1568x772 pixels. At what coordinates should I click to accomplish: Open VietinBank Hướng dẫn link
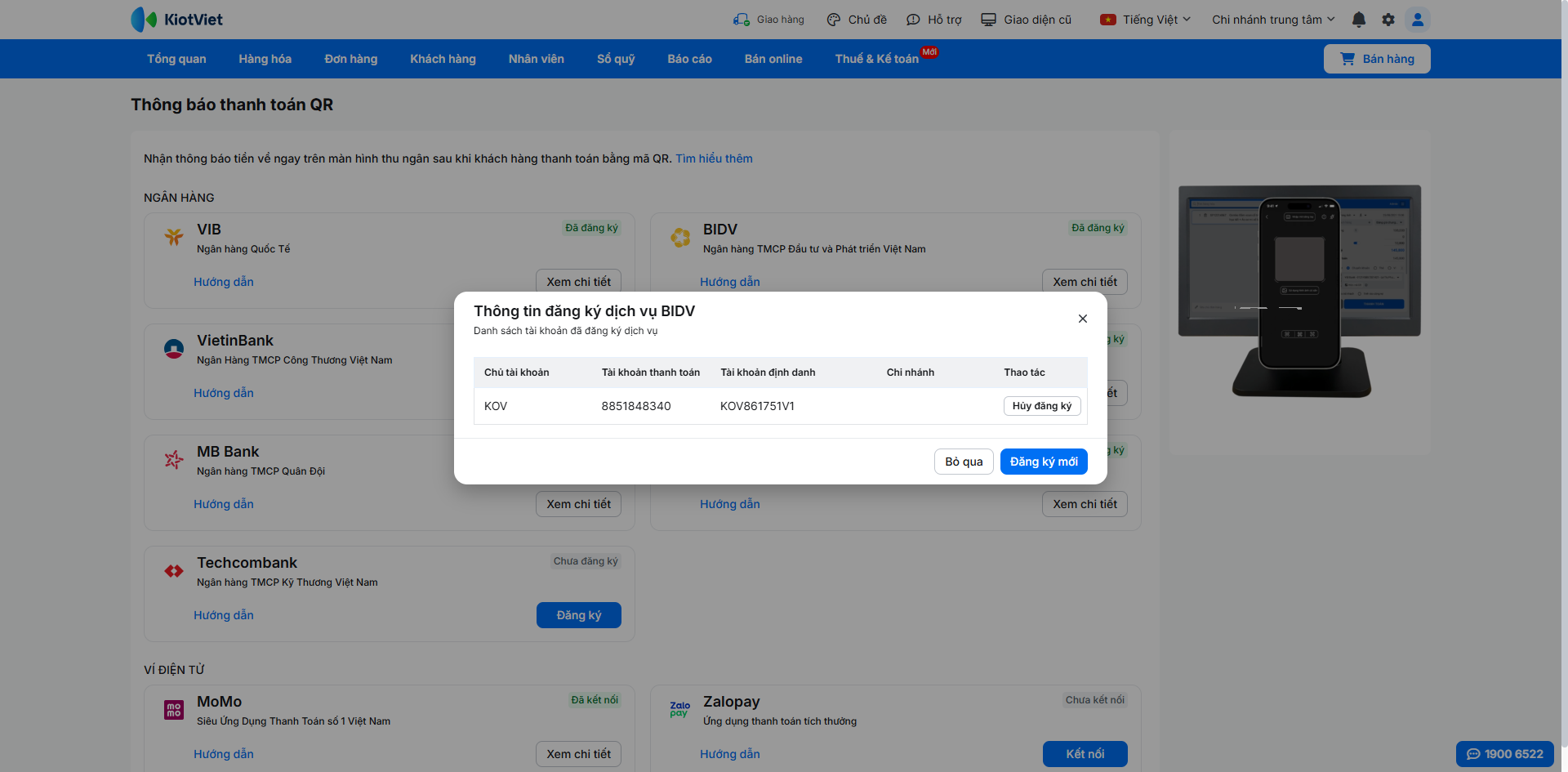coord(224,393)
